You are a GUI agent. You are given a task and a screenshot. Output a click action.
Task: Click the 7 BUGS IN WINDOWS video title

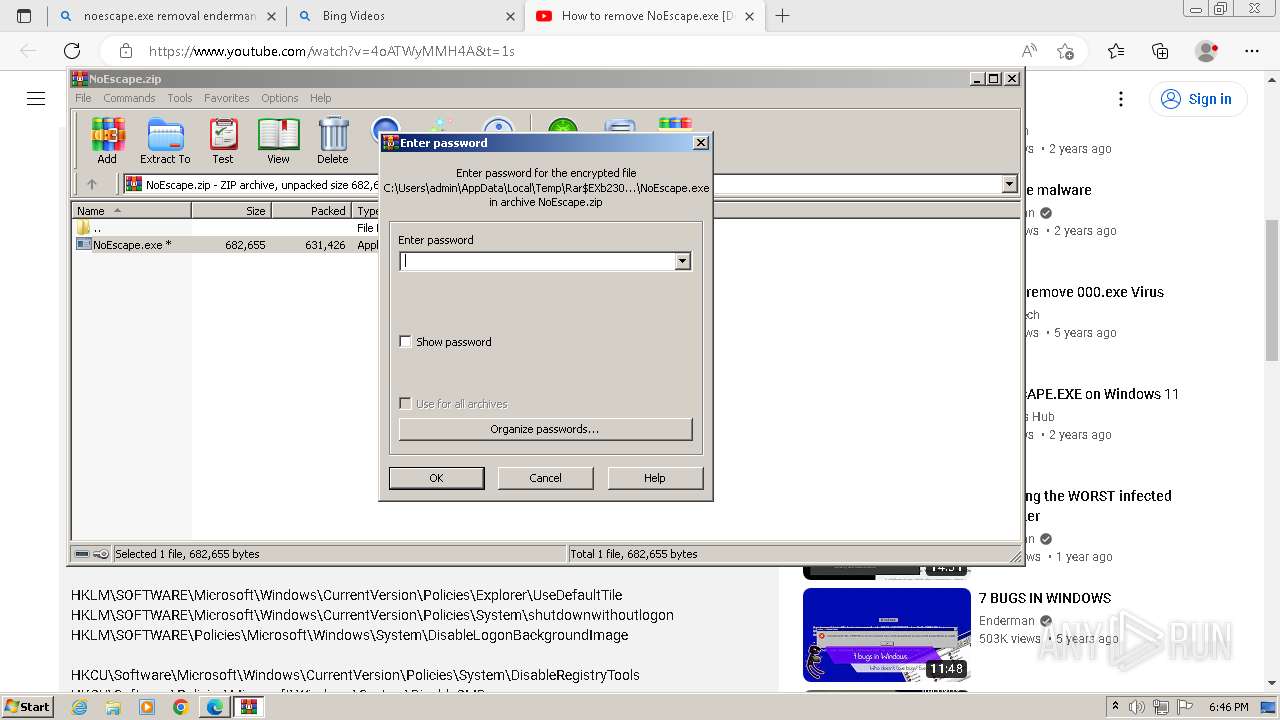pyautogui.click(x=1045, y=598)
